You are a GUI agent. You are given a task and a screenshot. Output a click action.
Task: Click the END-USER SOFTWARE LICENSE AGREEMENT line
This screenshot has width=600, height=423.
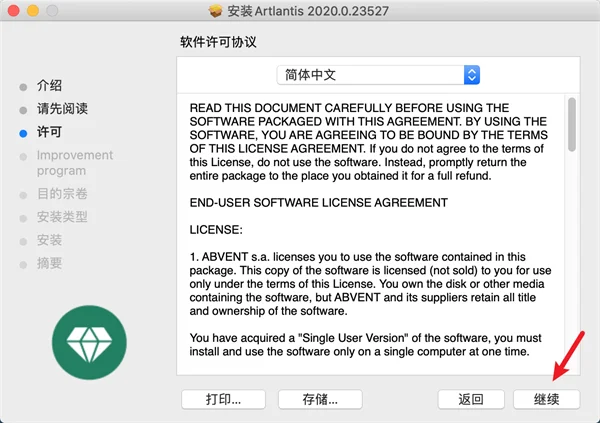[318, 203]
